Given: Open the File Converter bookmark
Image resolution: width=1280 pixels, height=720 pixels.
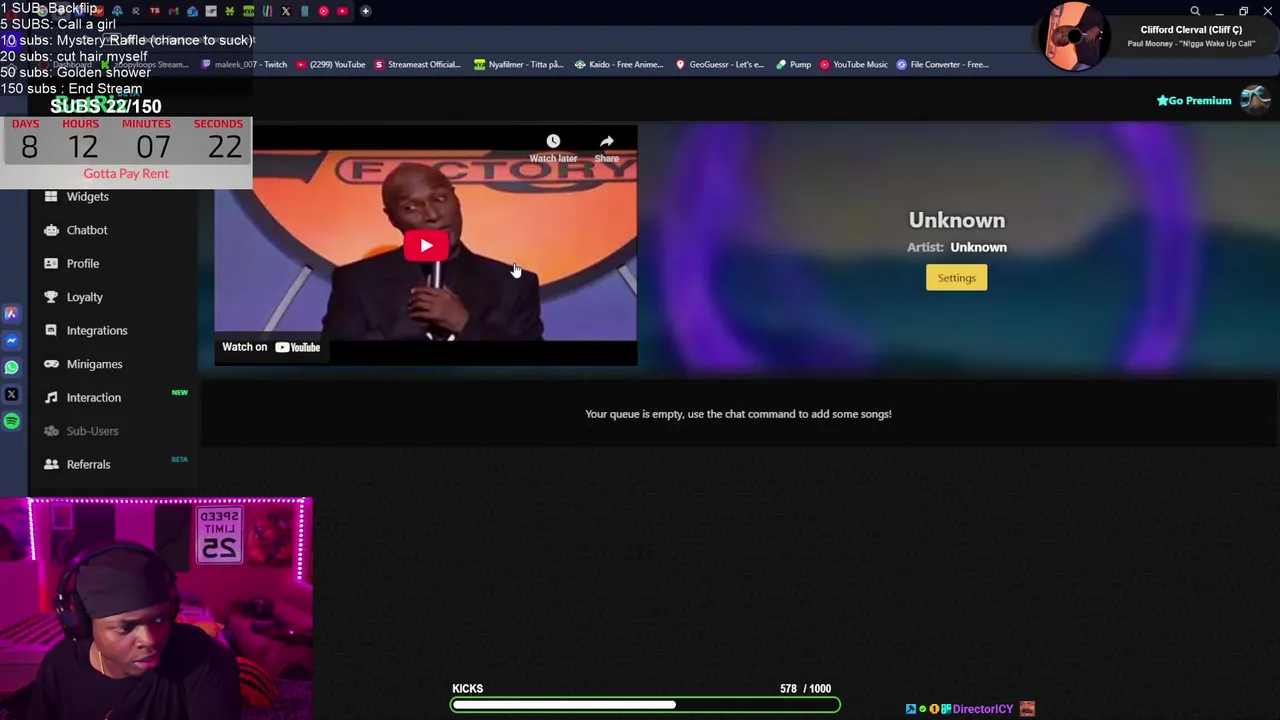Looking at the screenshot, I should pos(942,65).
